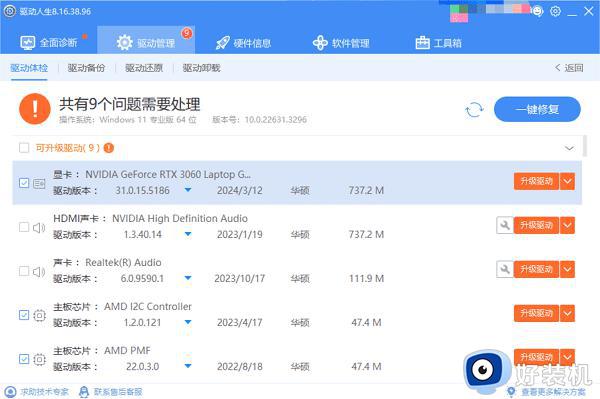Click 升级驱动 for NVIDIA HD Audio
The image size is (600, 399).
point(536,225)
